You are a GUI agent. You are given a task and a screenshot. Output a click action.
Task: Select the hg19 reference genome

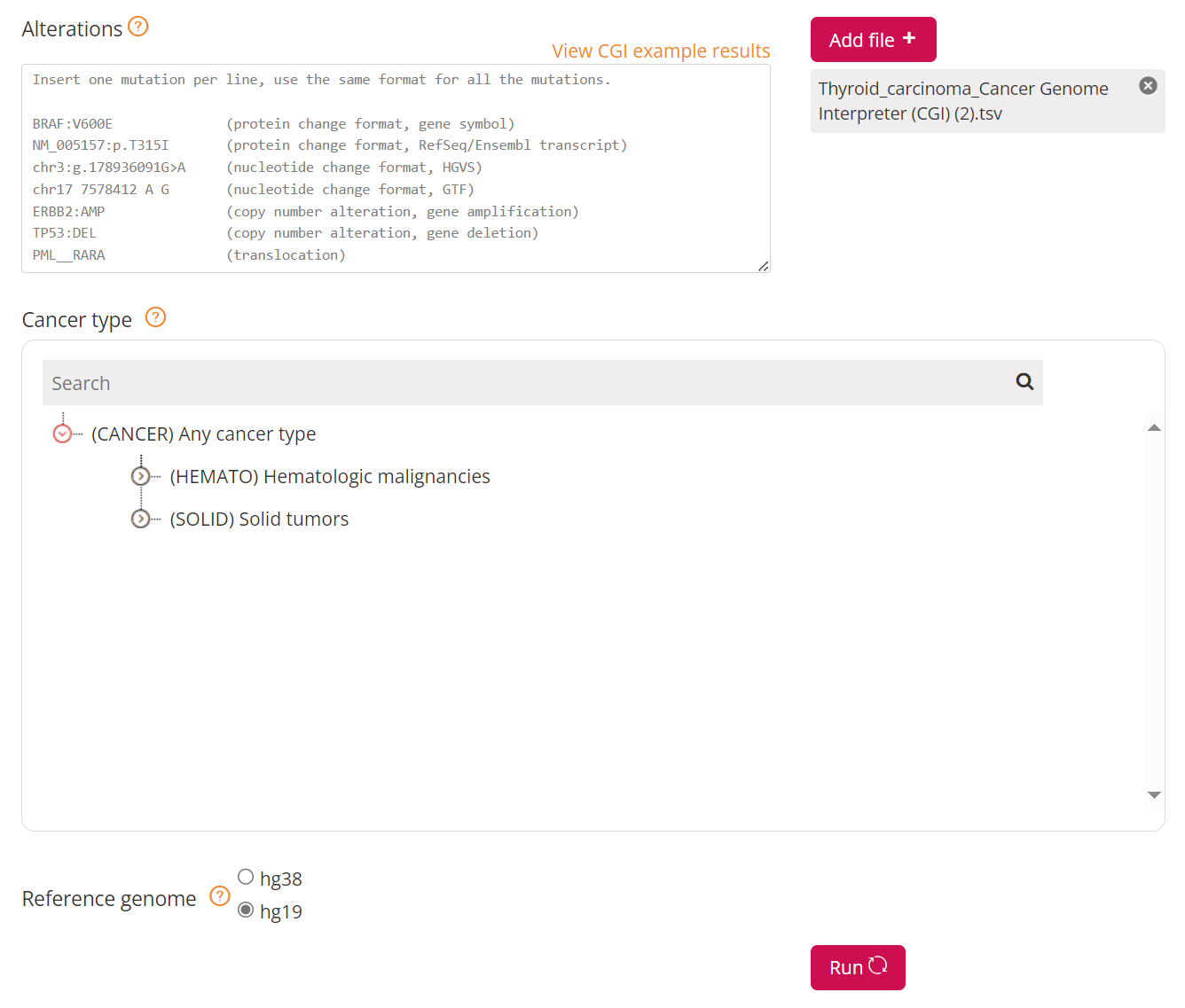[x=246, y=910]
